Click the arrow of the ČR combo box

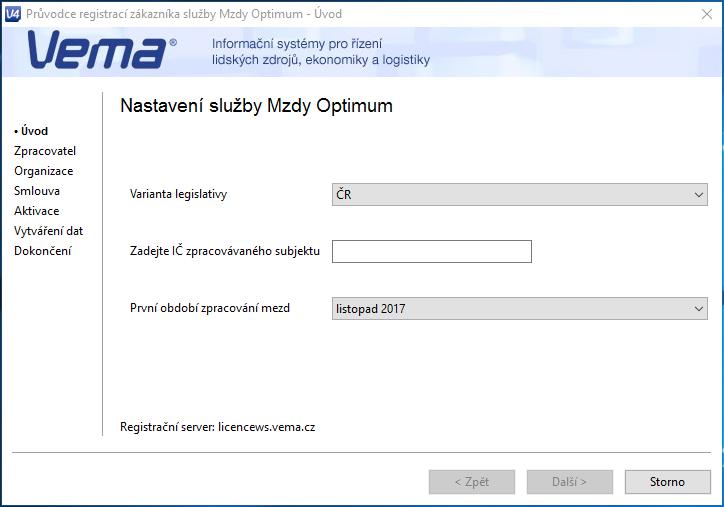[699, 195]
